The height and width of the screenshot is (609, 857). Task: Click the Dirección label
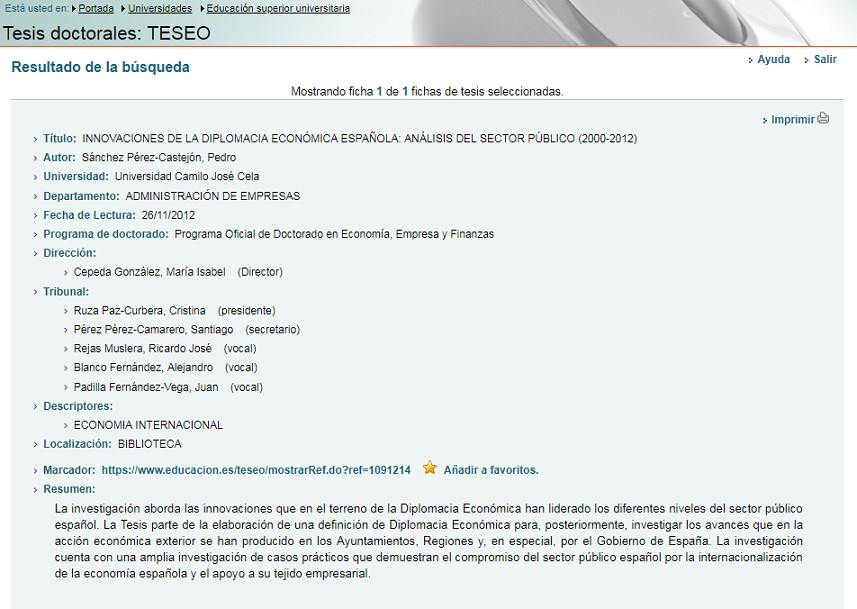(x=70, y=253)
